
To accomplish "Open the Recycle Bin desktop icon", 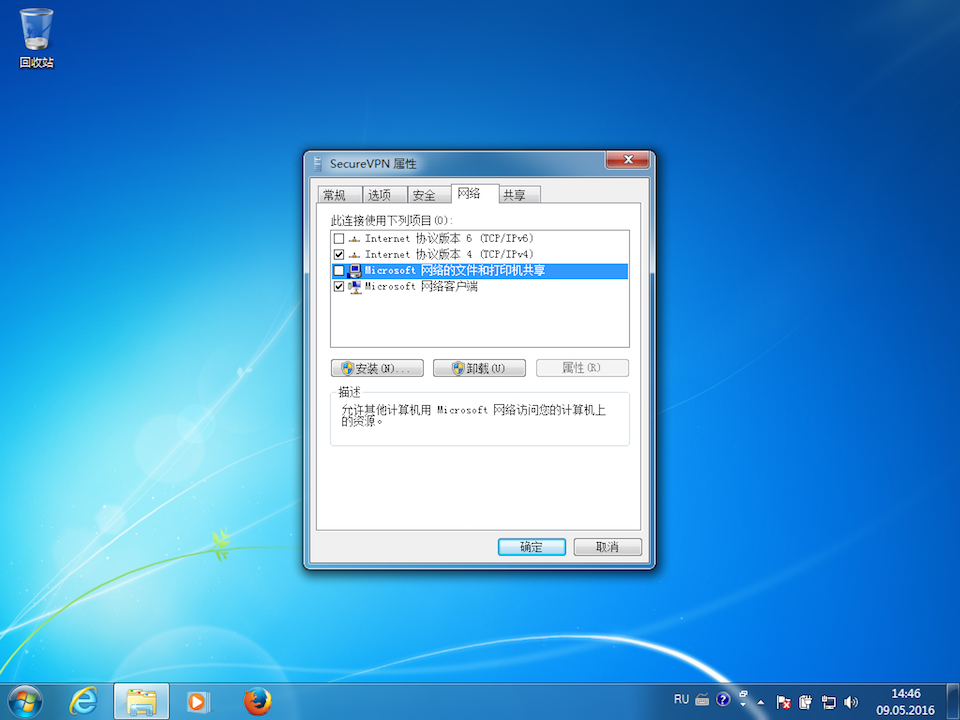I will (x=36, y=38).
